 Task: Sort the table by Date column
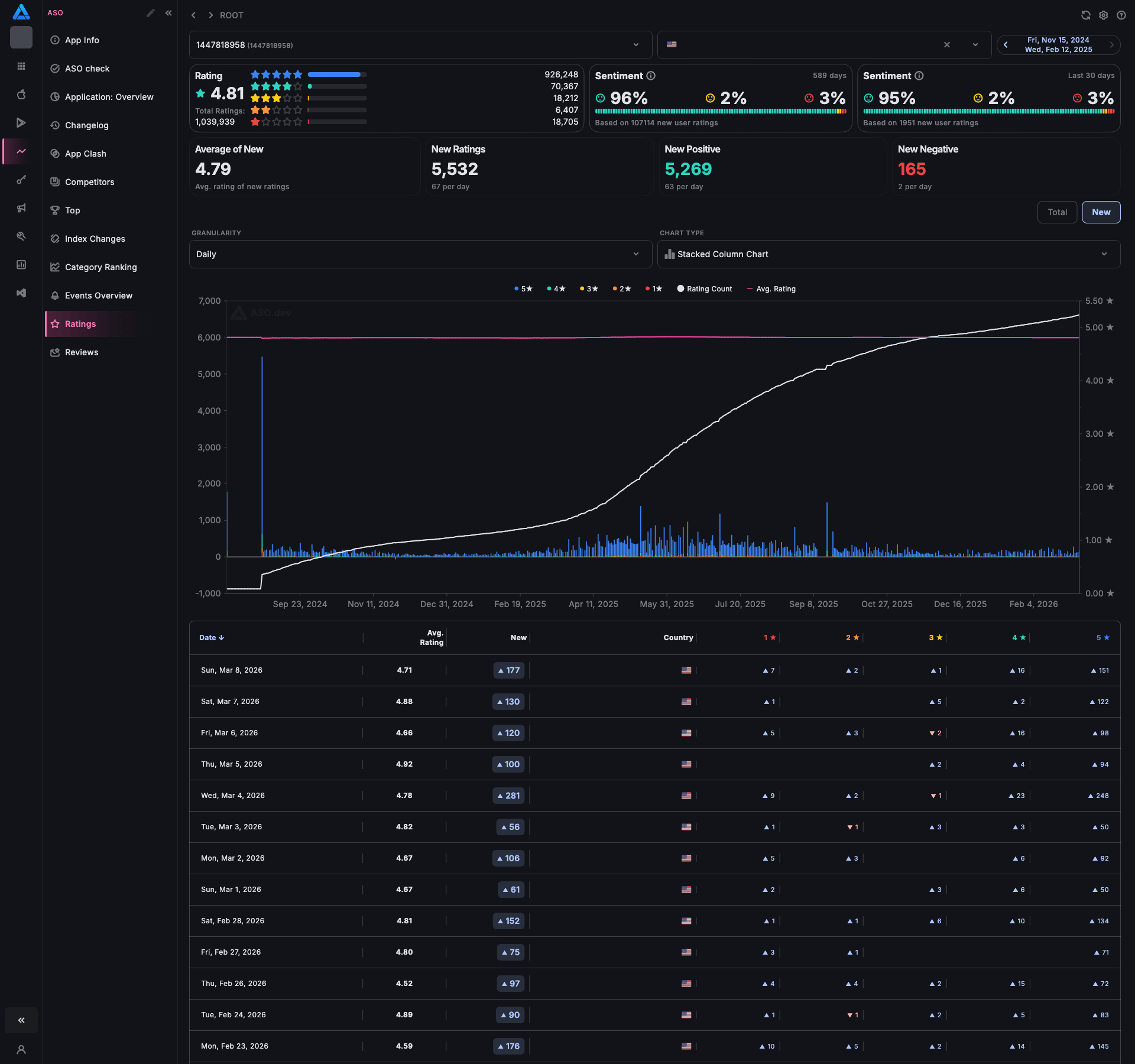[212, 638]
